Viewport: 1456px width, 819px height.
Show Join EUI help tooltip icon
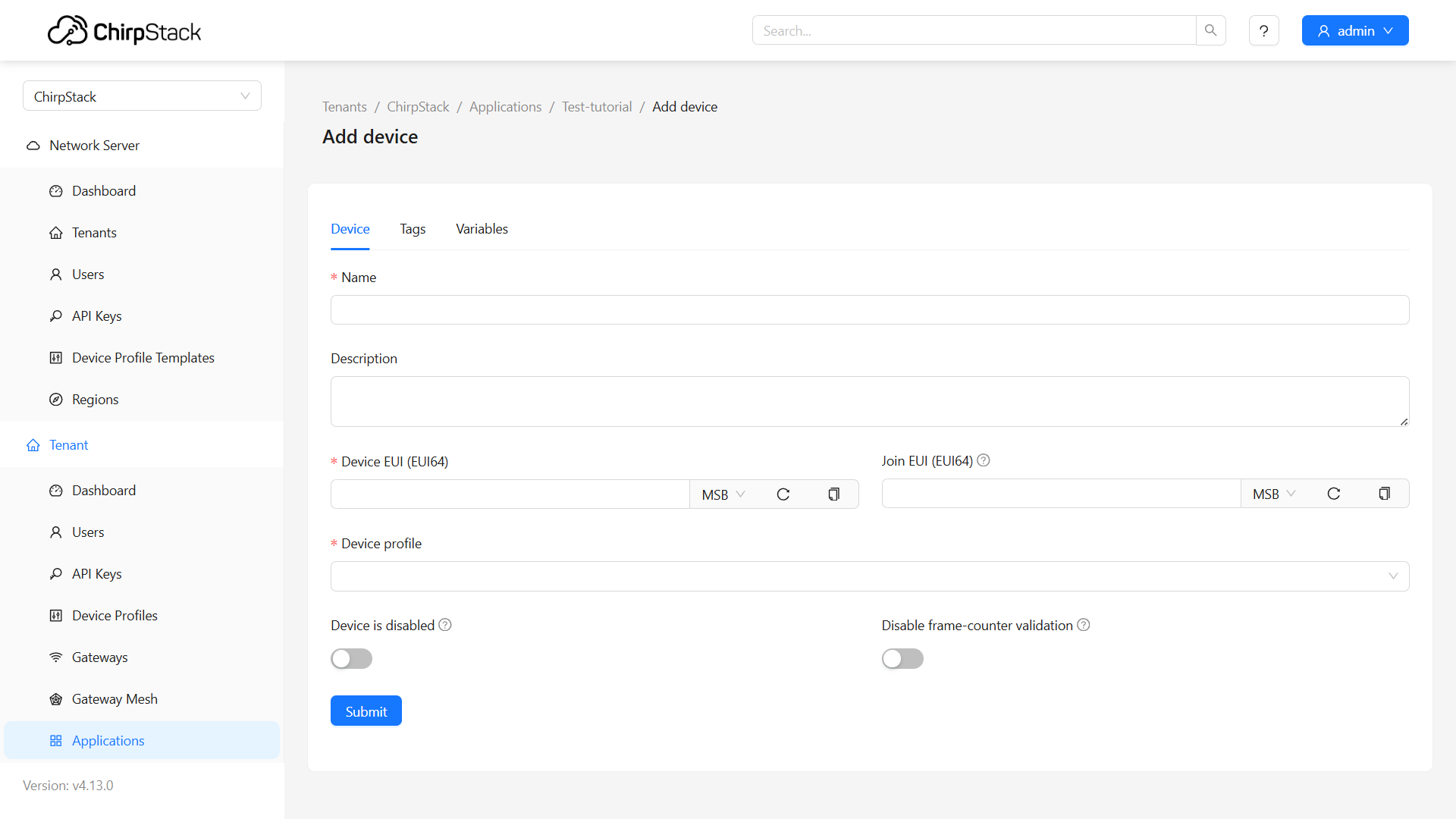984,460
